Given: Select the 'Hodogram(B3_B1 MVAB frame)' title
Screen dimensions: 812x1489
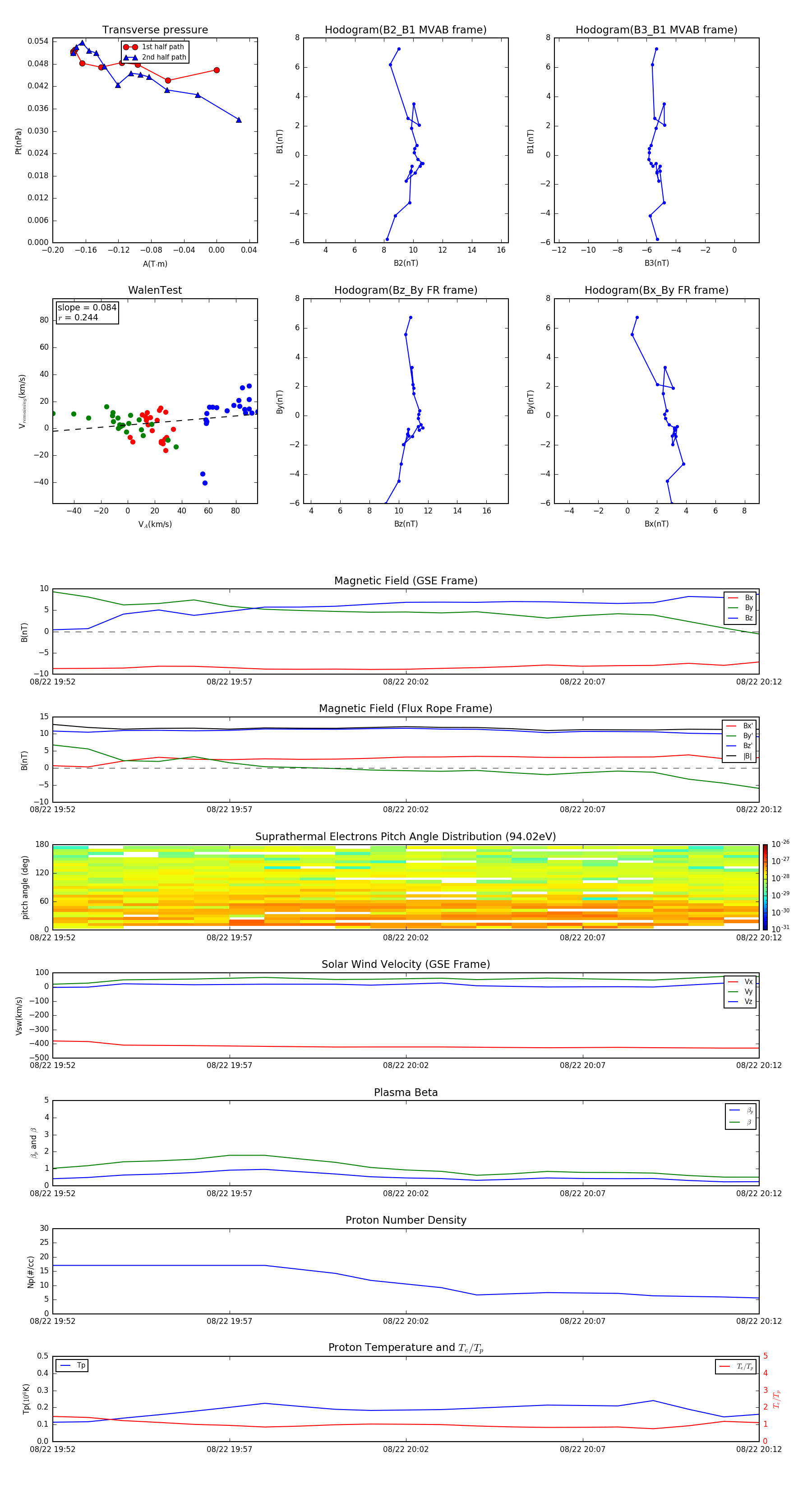Looking at the screenshot, I should [x=656, y=30].
